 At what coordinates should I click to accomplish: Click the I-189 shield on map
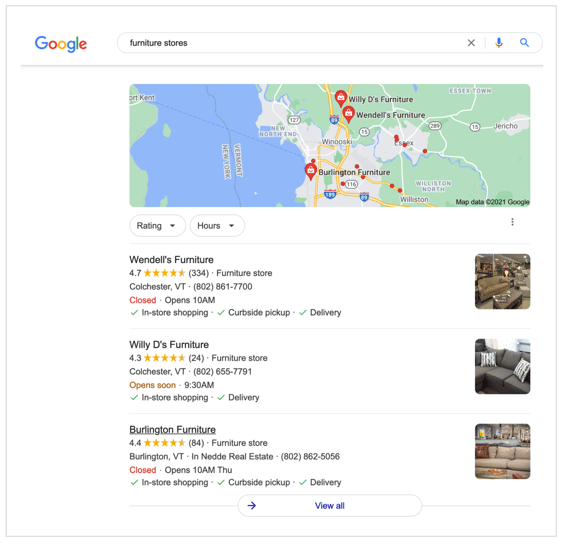tap(330, 194)
